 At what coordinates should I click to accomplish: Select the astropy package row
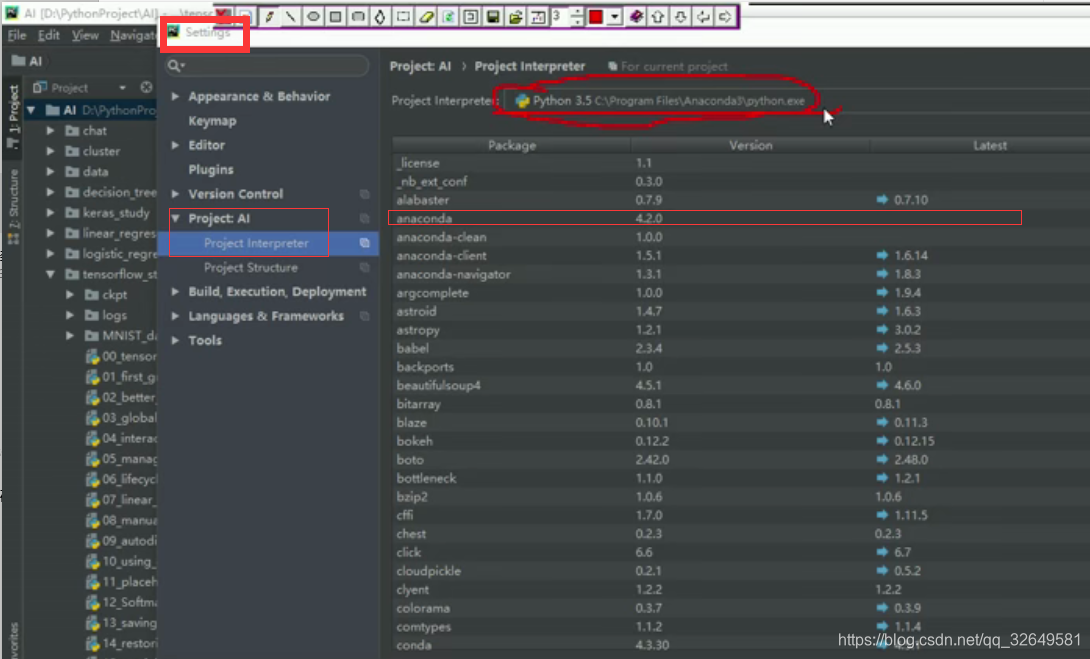[x=741, y=330]
